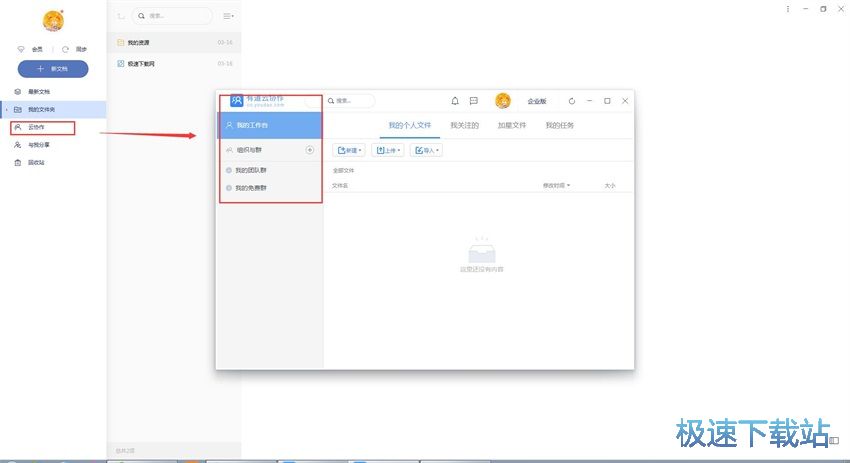
Task: Select 我的文件夹 in the sidebar
Action: 53,110
